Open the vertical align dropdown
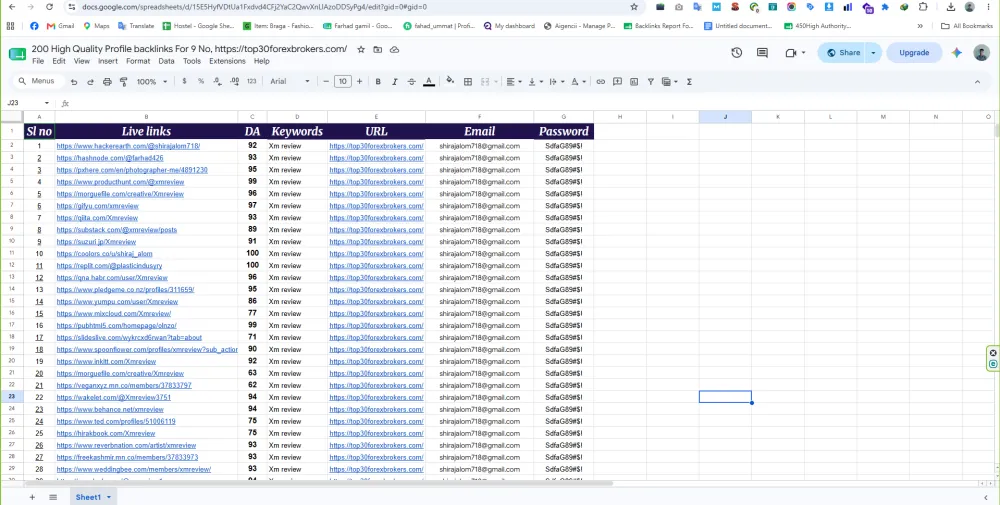 point(534,82)
